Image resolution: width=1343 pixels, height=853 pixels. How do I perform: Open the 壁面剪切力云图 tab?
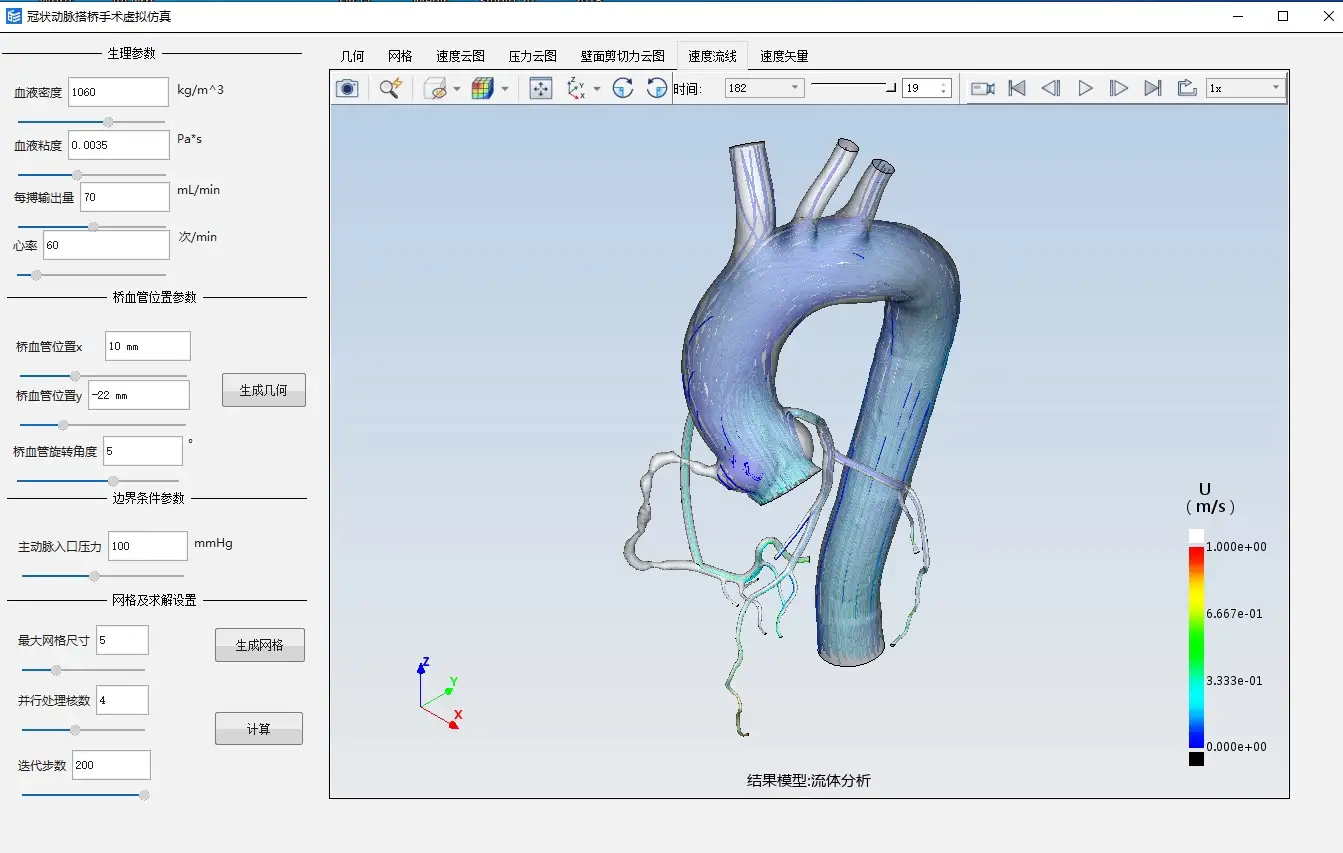coord(622,57)
